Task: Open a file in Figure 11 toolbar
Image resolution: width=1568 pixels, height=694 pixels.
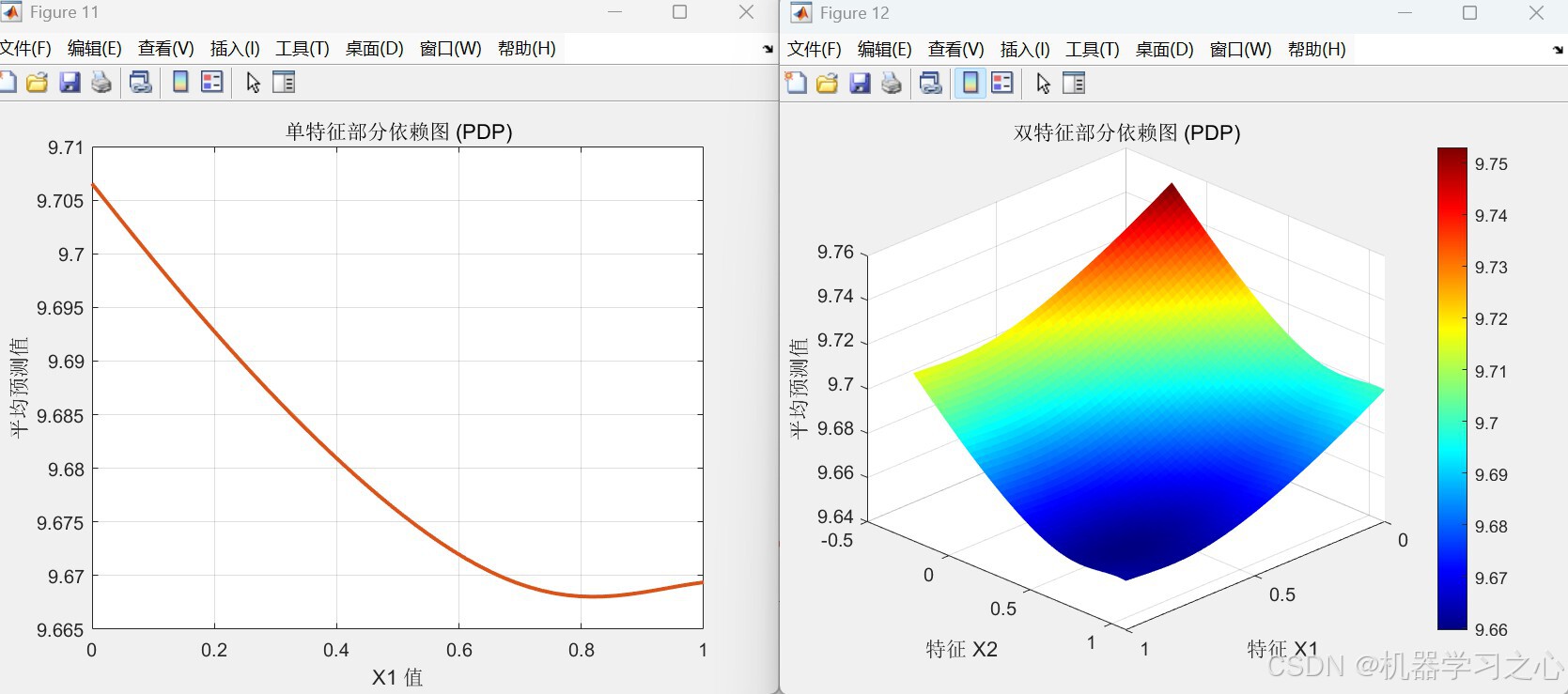Action: point(37,83)
